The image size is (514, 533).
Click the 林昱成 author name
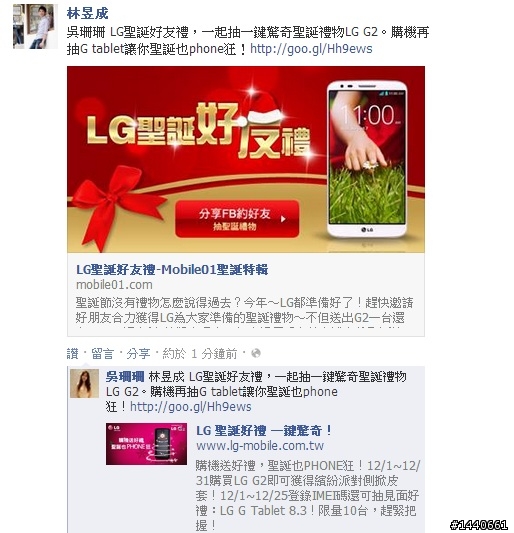[x=87, y=14]
